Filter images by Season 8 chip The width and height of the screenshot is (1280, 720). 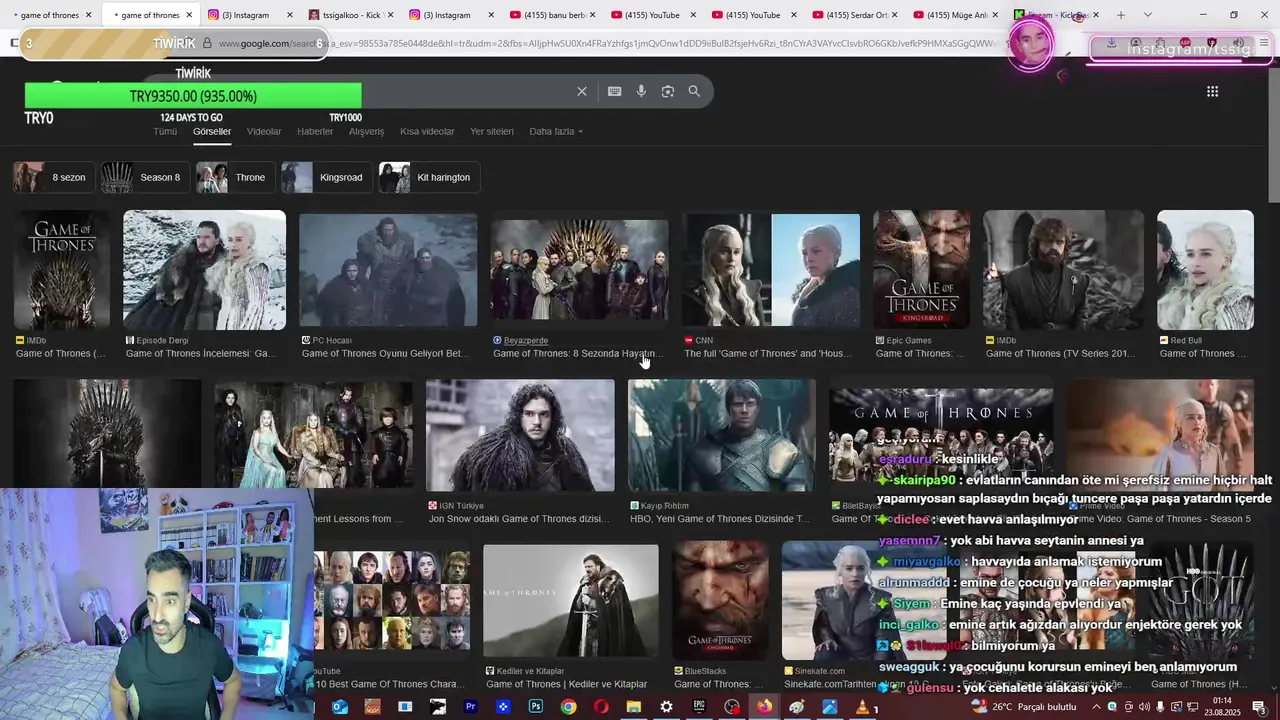pos(144,177)
